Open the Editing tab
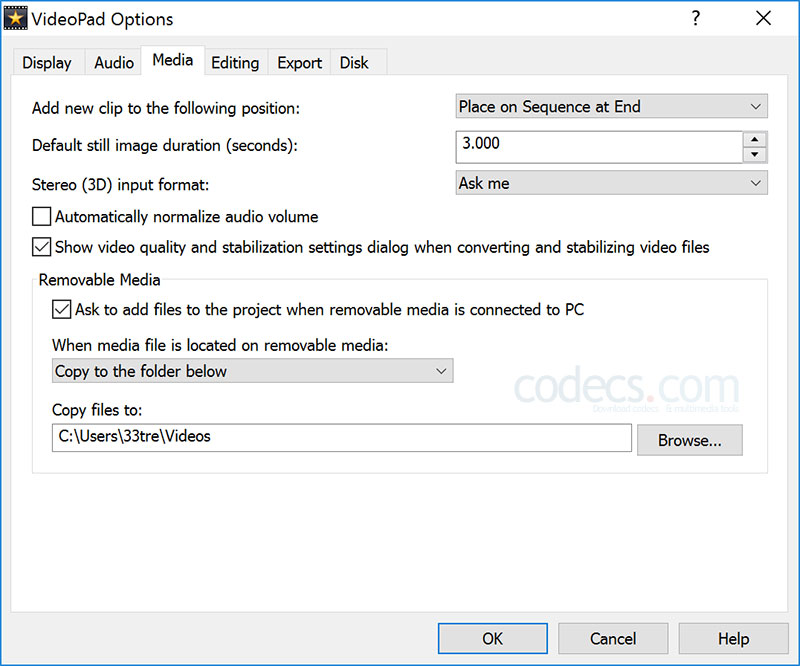Screen dimensions: 800x666 tap(235, 63)
